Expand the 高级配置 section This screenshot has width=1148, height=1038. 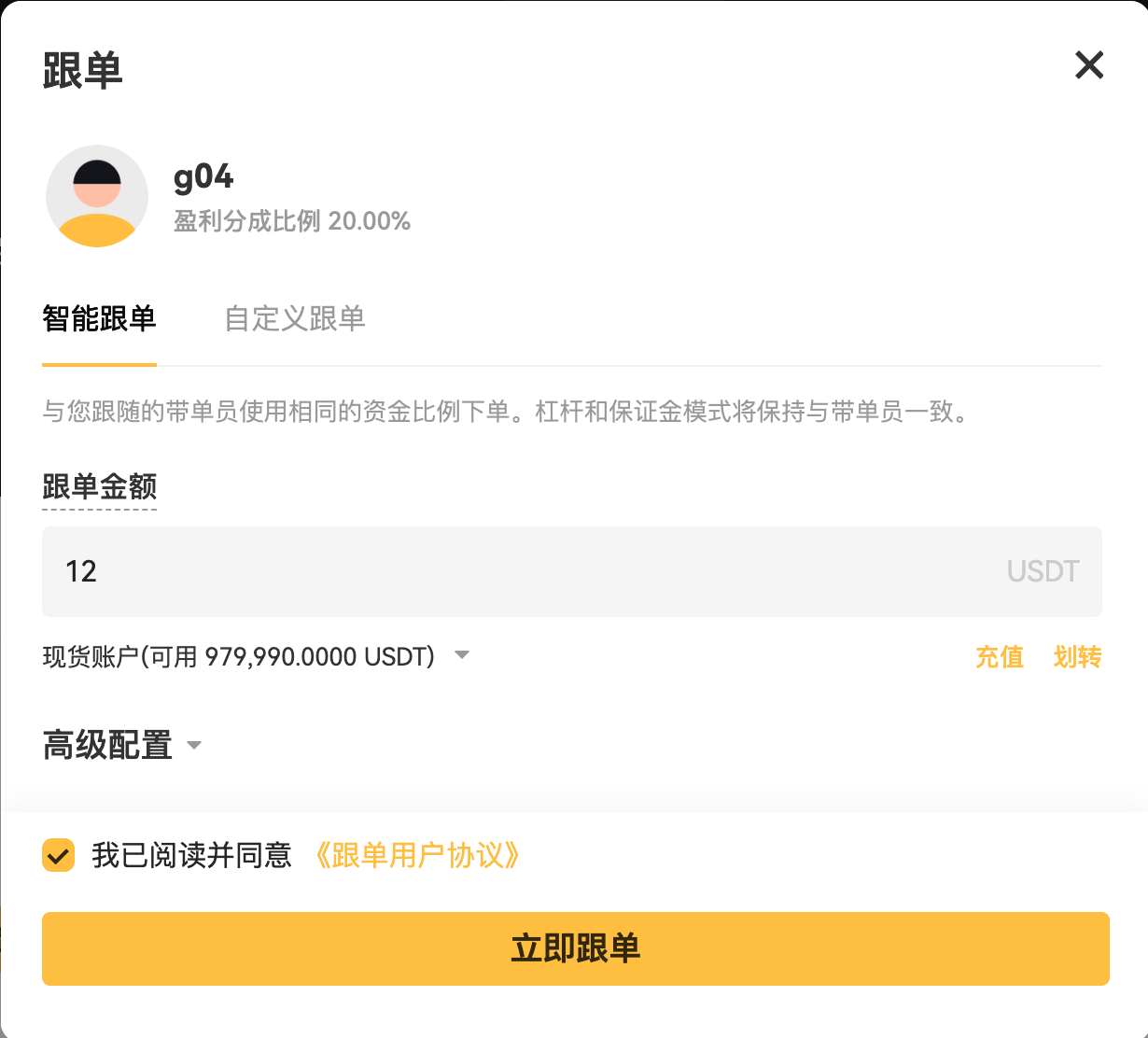click(x=107, y=745)
